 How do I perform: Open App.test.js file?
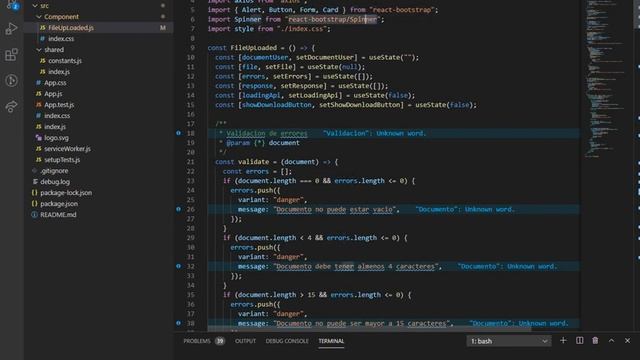point(59,105)
